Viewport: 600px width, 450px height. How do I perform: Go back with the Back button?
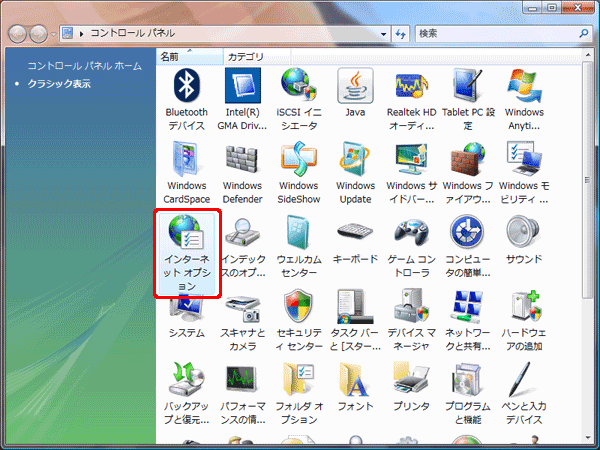[17, 34]
